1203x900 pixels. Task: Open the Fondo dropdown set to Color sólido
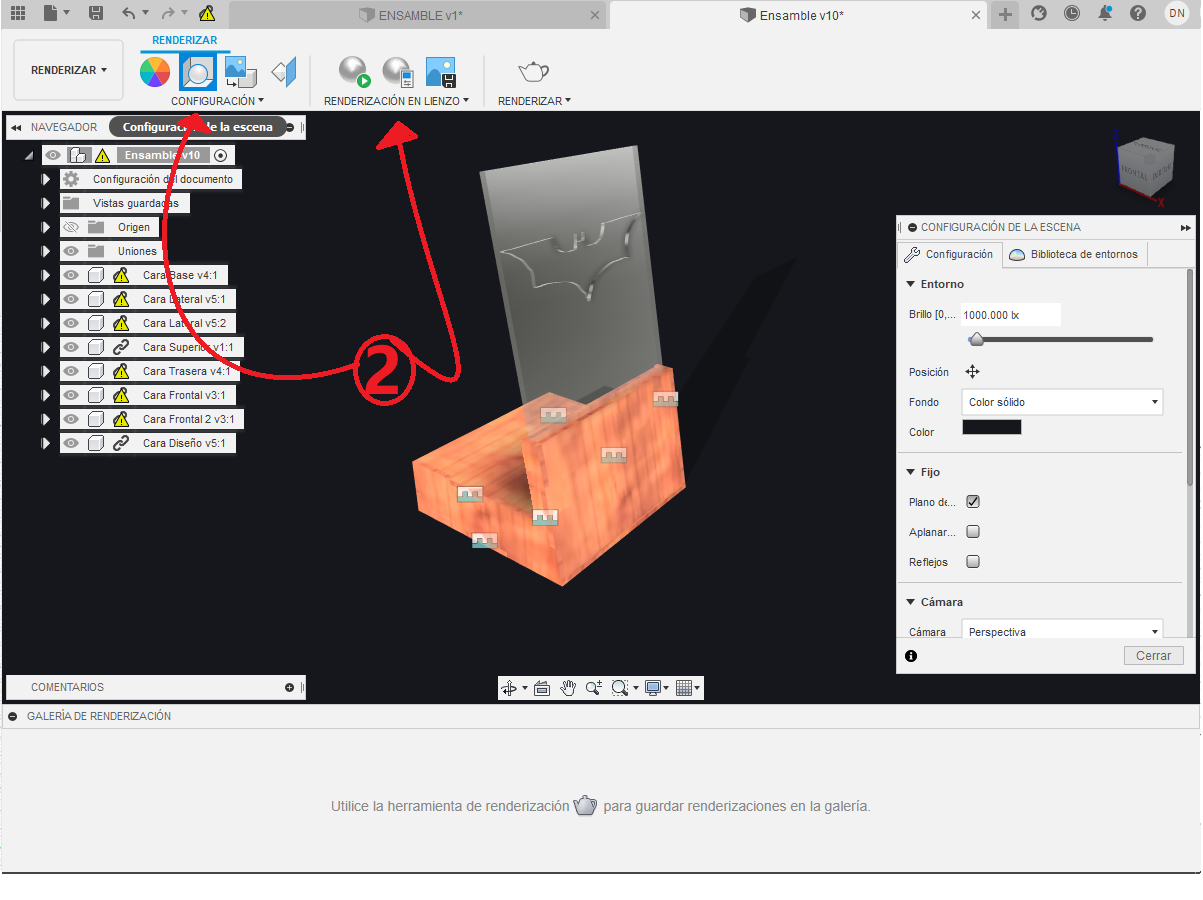coord(1062,402)
